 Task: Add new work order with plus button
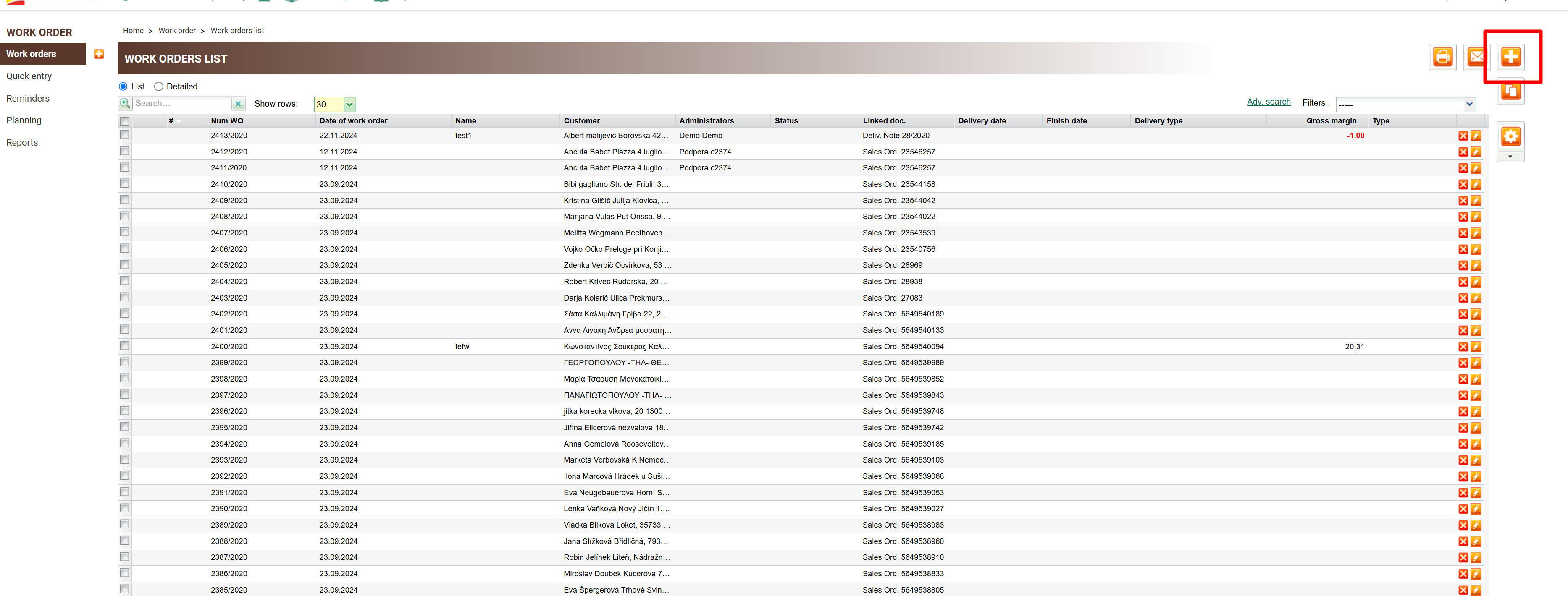(x=1510, y=57)
